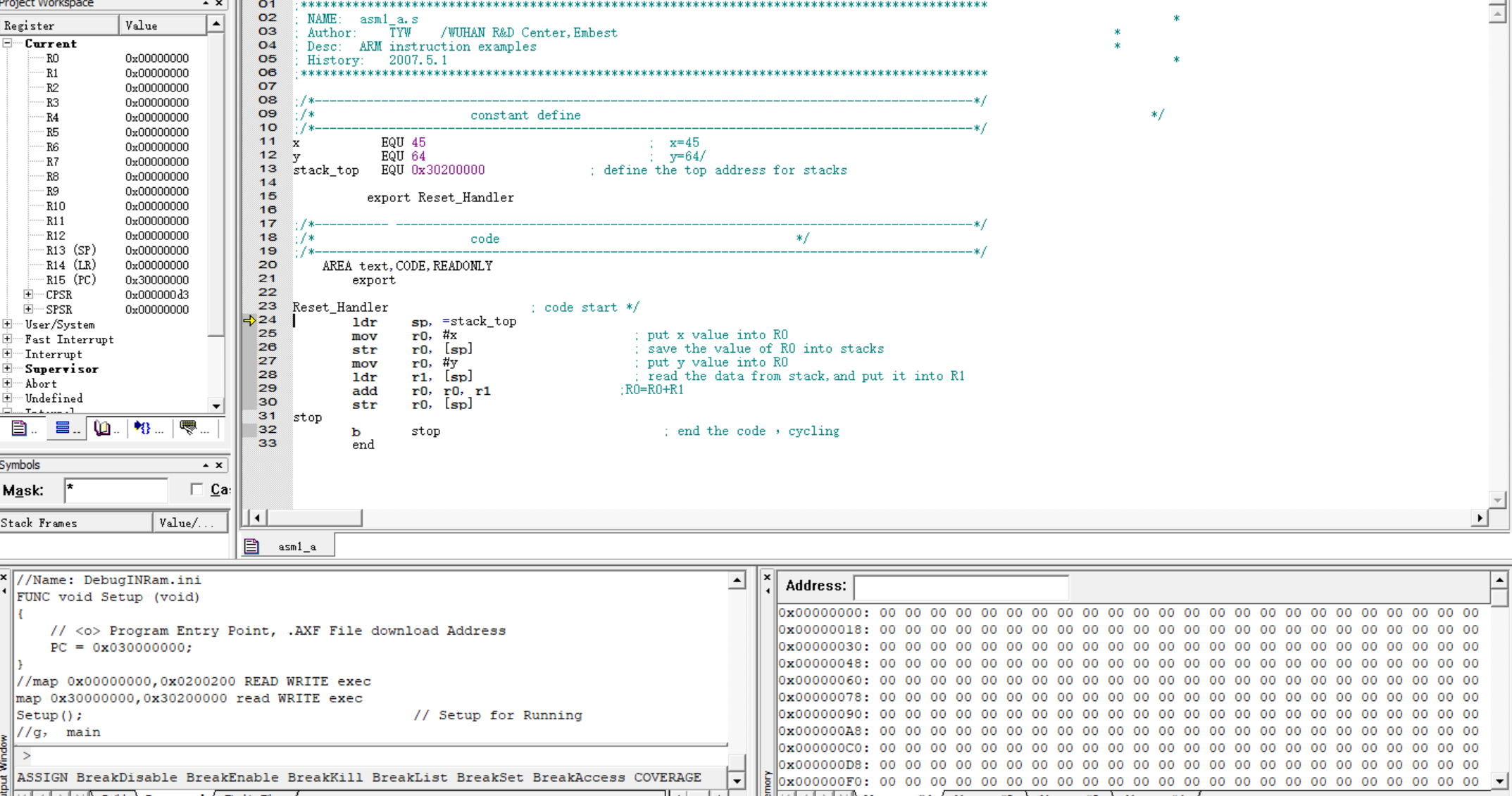Click the yellow current-line arrow at line 24
Image resolution: width=1512 pixels, height=796 pixels.
click(x=249, y=320)
